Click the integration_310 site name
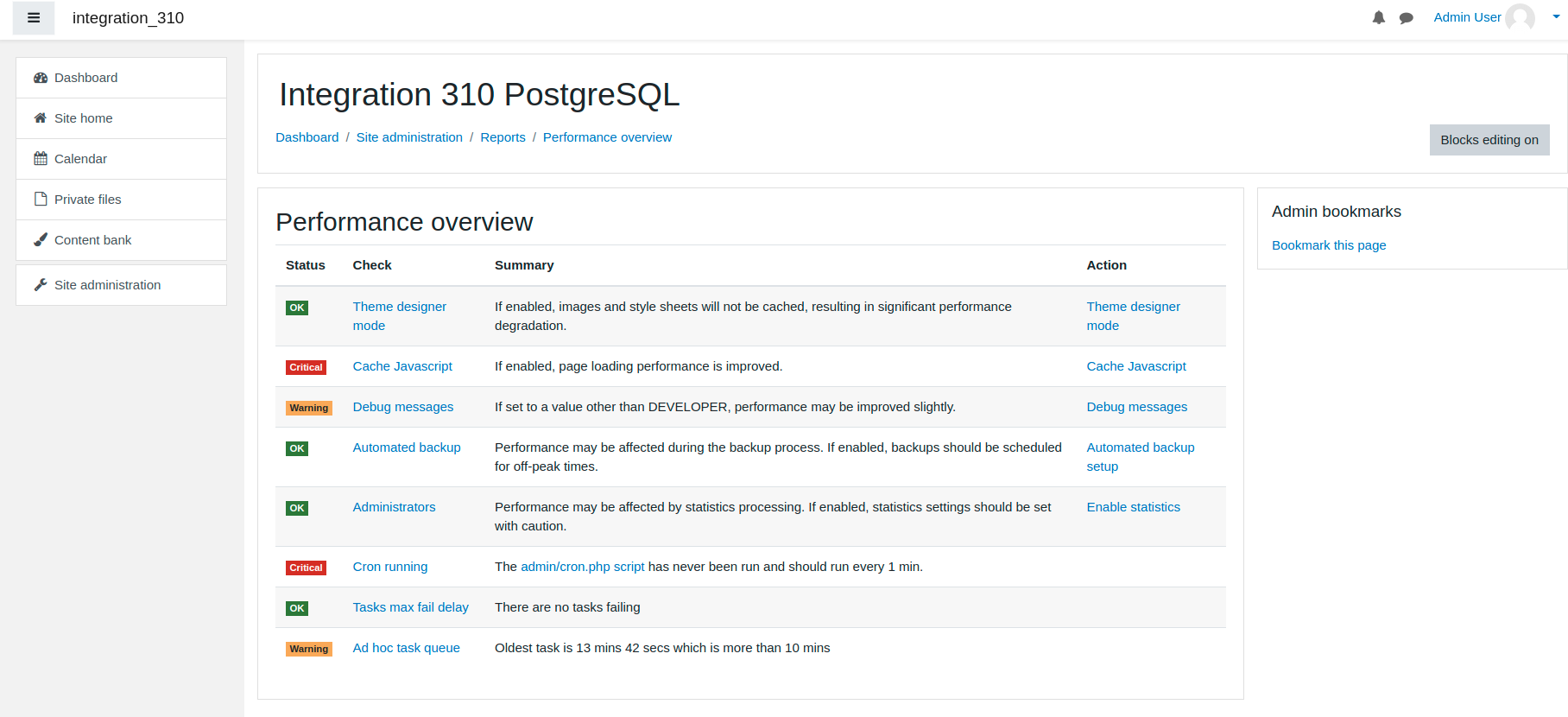1568x717 pixels. tap(128, 18)
